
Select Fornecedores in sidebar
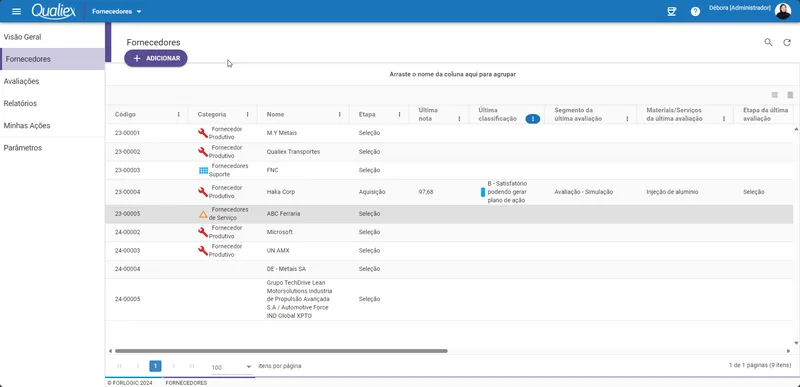pyautogui.click(x=52, y=59)
